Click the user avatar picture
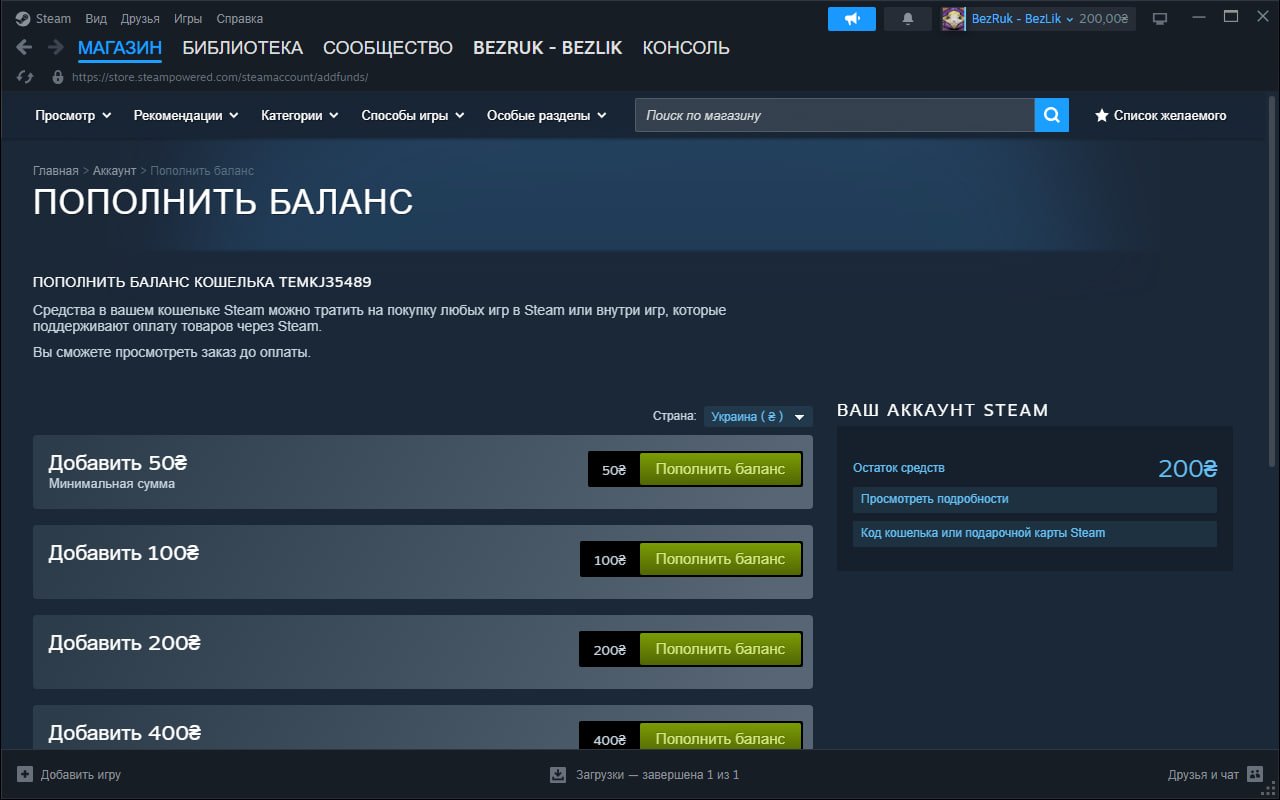 [954, 19]
